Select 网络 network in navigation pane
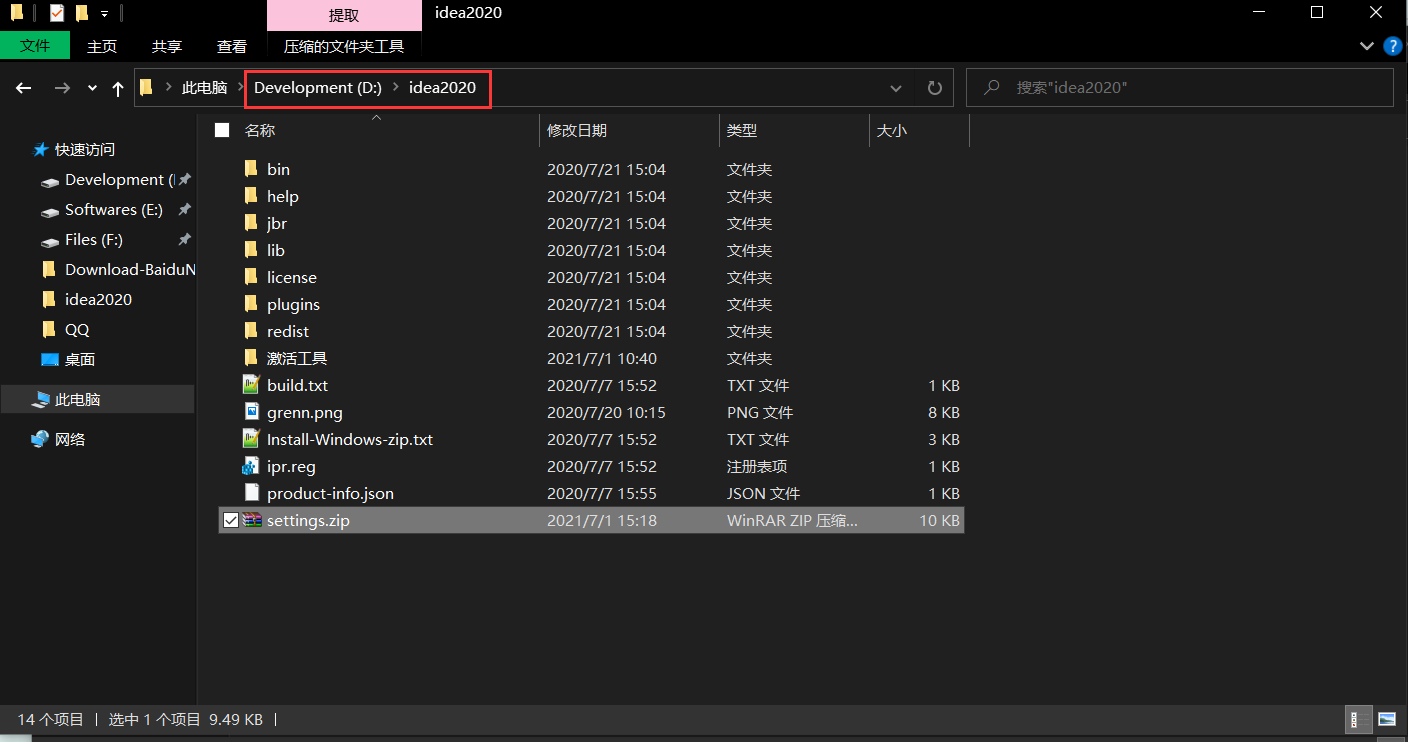 [x=59, y=439]
